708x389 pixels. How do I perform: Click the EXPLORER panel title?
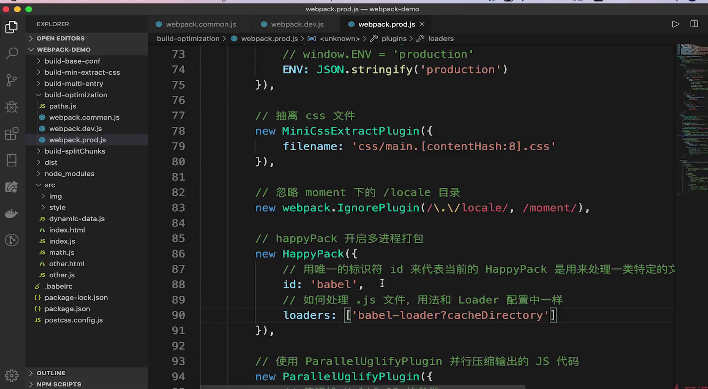tap(53, 24)
